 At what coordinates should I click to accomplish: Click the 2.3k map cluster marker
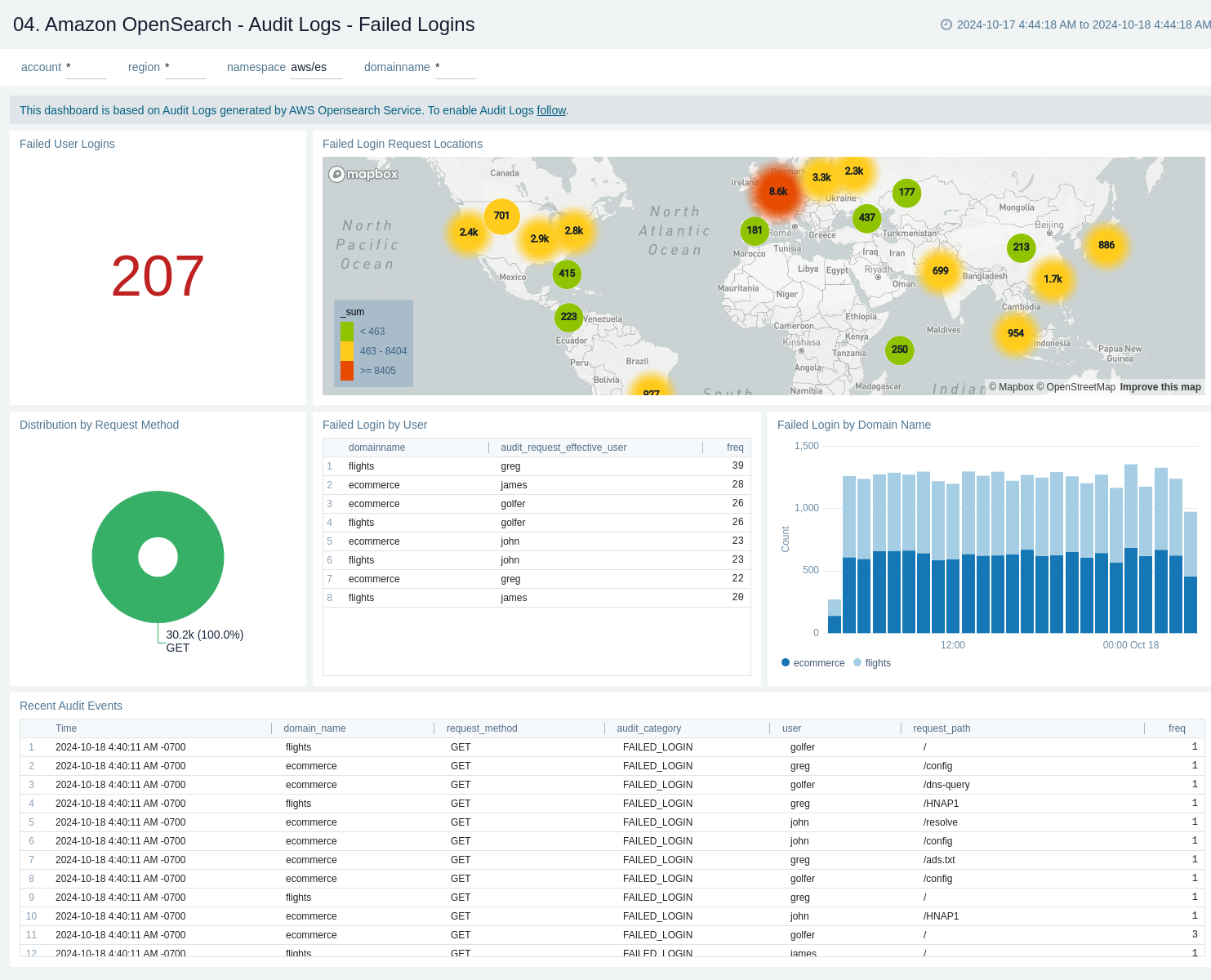point(854,171)
